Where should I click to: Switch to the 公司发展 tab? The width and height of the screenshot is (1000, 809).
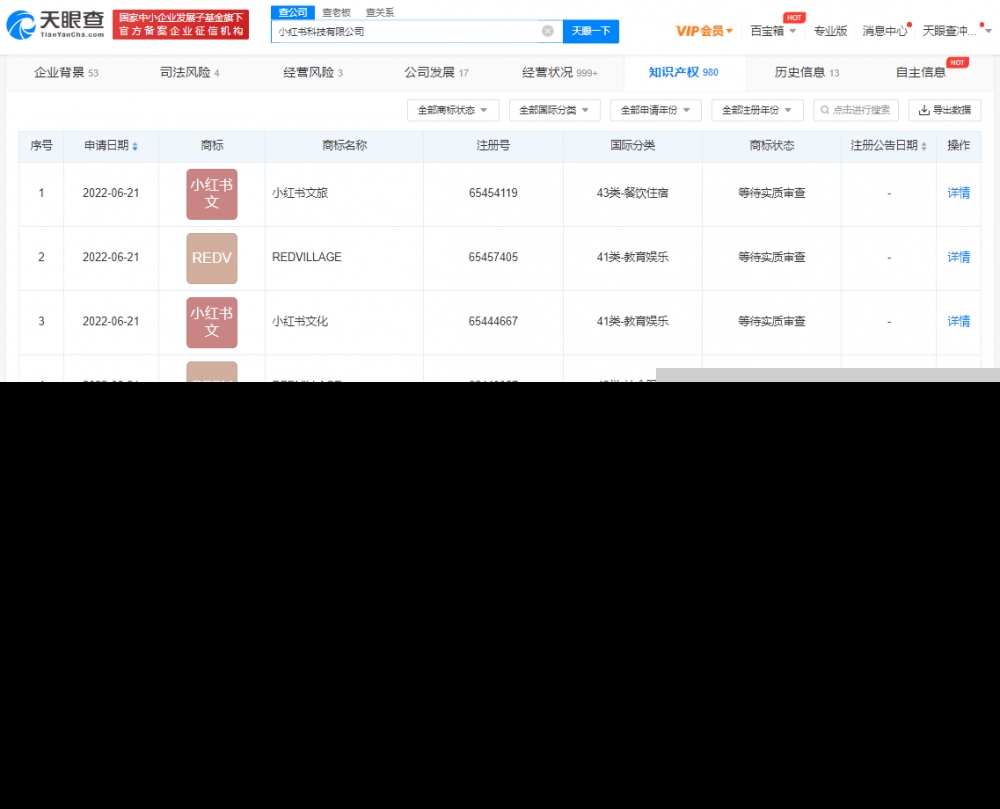[436, 73]
